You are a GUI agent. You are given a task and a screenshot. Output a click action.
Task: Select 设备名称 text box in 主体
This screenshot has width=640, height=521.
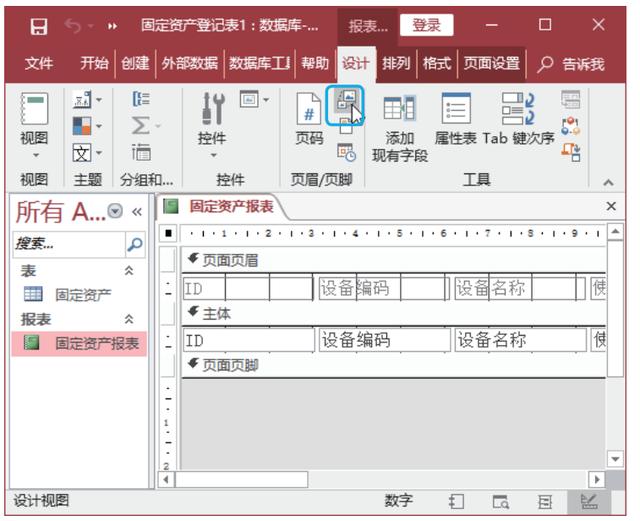[x=520, y=340]
